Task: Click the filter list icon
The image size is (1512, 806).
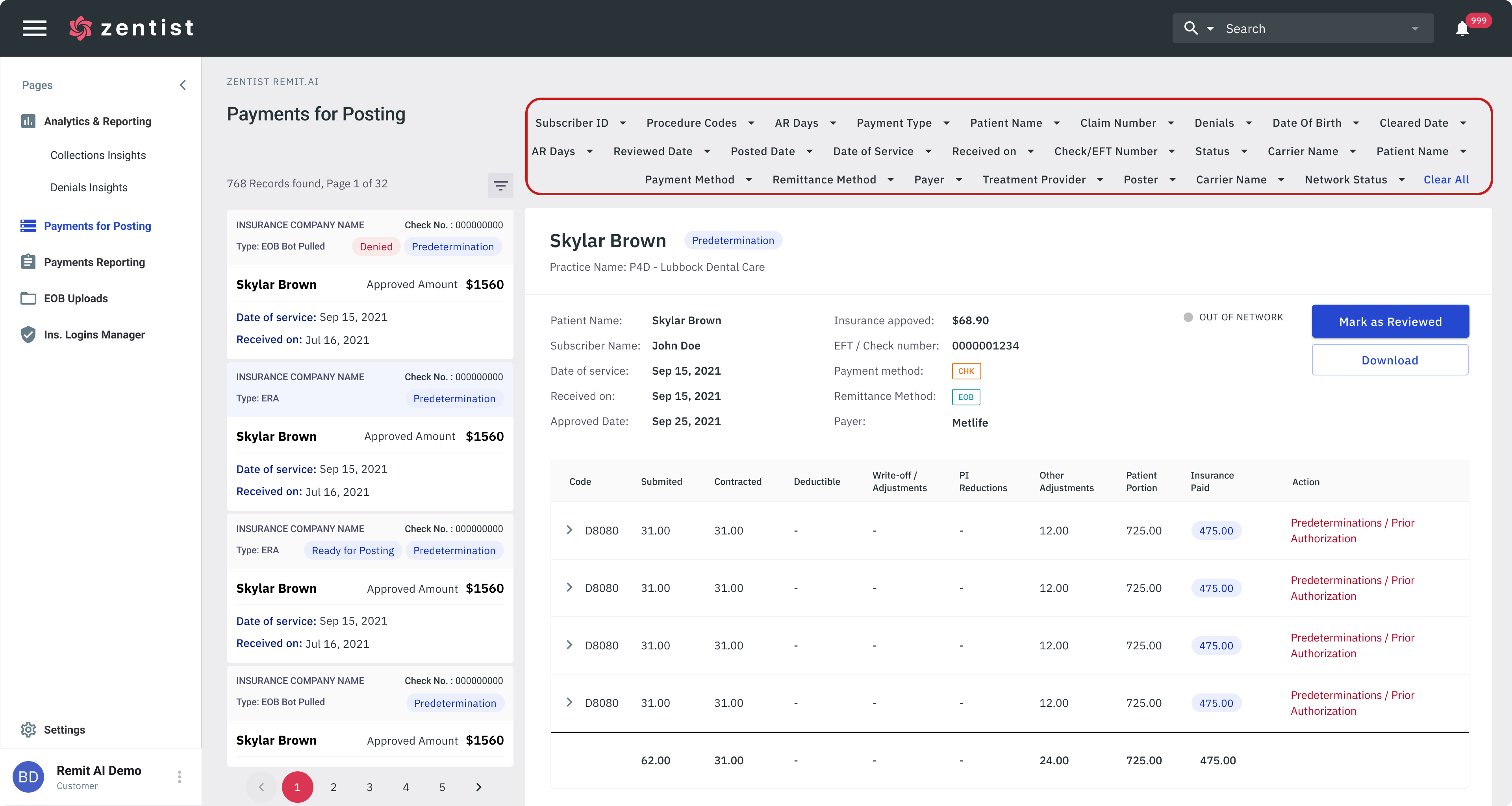Action: (x=500, y=185)
